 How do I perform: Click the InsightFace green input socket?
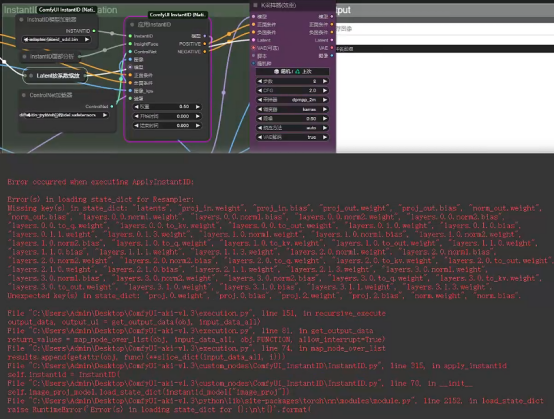tap(130, 44)
